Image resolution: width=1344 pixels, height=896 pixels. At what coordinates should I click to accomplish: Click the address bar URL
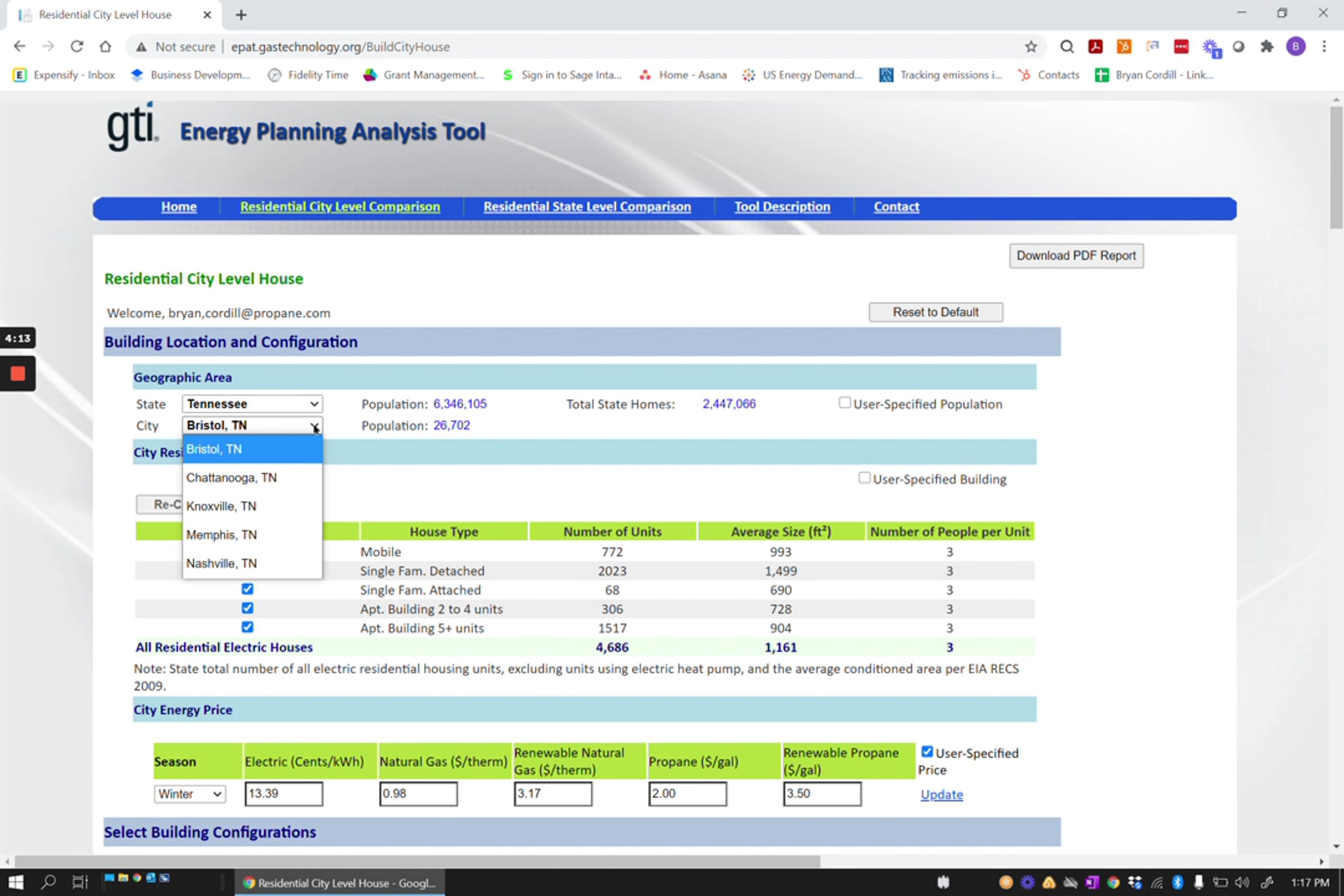[x=340, y=47]
